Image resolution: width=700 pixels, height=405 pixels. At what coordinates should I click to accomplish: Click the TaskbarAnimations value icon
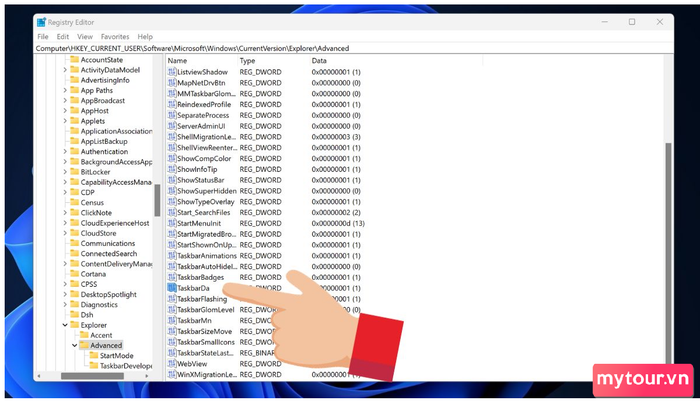pyautogui.click(x=172, y=256)
